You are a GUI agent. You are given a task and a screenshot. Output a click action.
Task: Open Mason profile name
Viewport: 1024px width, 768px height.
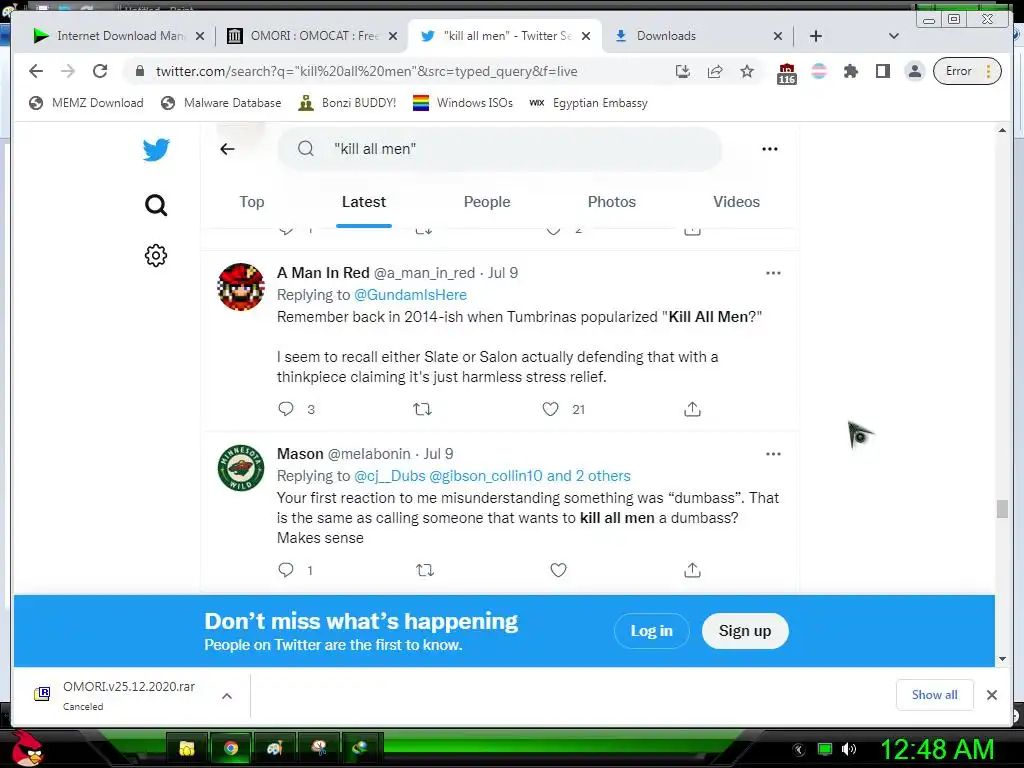pyautogui.click(x=300, y=453)
